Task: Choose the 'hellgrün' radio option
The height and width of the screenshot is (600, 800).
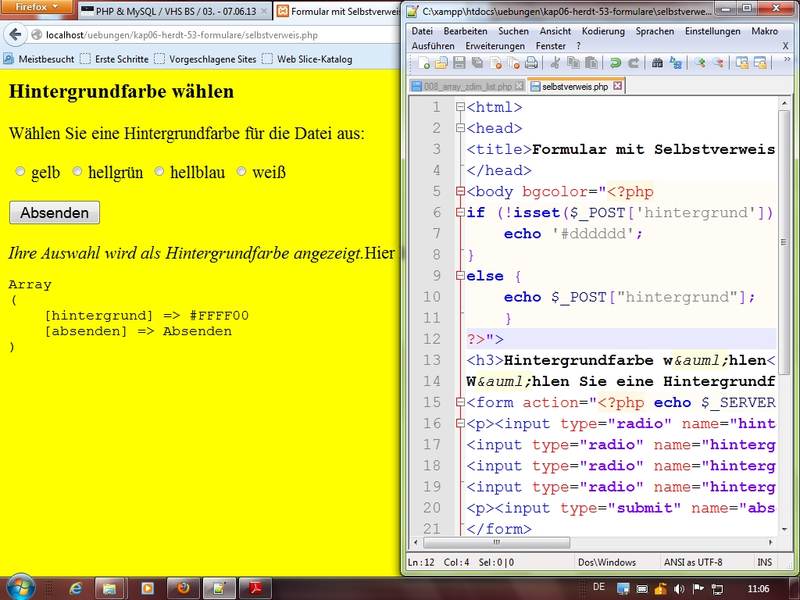Action: pos(77,172)
